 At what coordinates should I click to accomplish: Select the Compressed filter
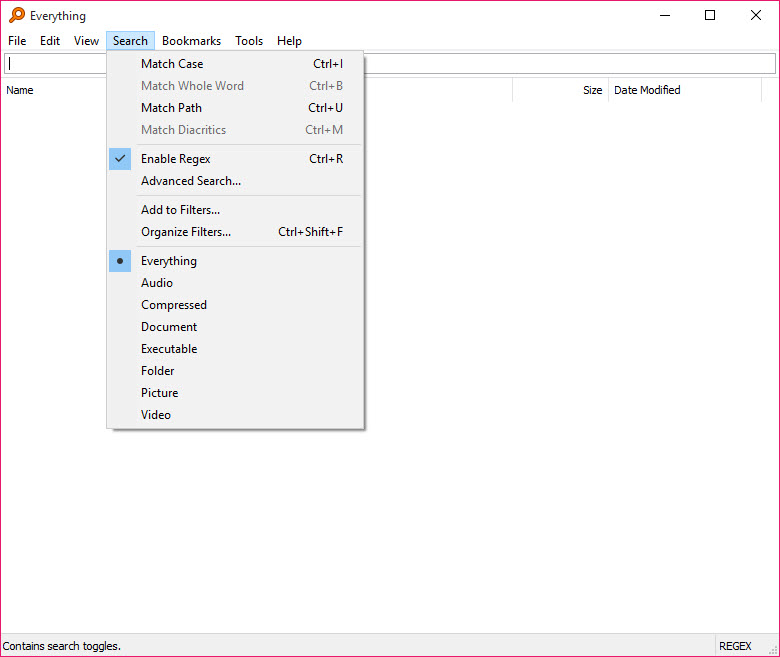(x=235, y=304)
